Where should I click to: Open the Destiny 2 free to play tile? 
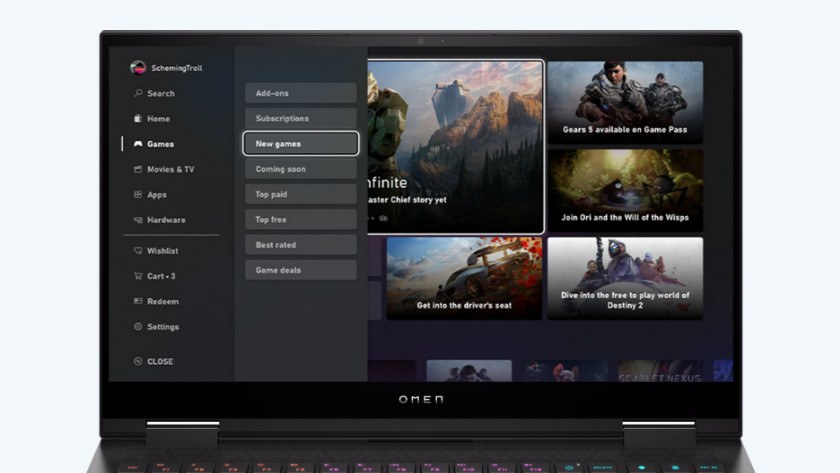[625, 278]
